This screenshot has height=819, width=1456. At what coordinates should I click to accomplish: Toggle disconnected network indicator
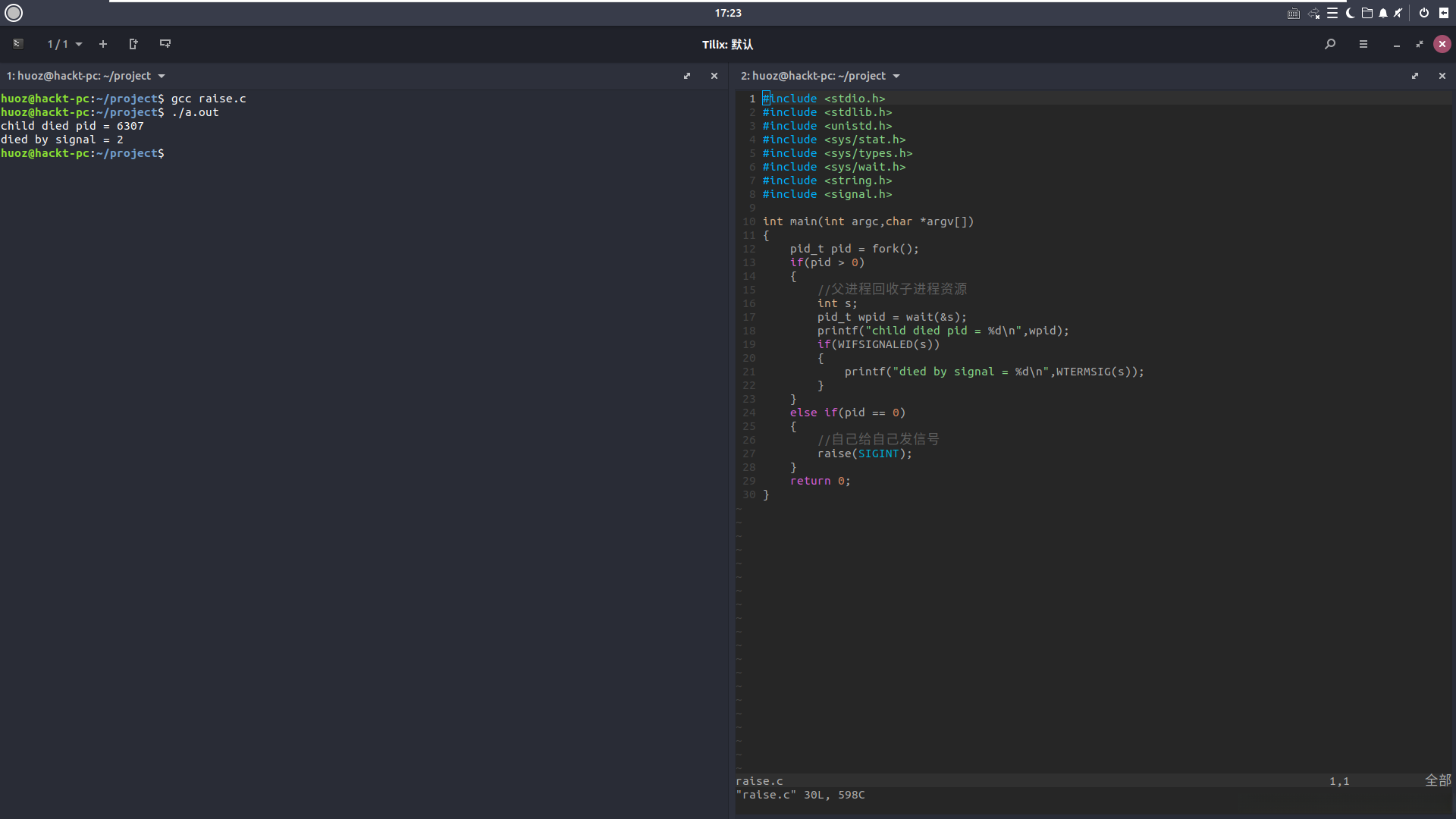1313,13
